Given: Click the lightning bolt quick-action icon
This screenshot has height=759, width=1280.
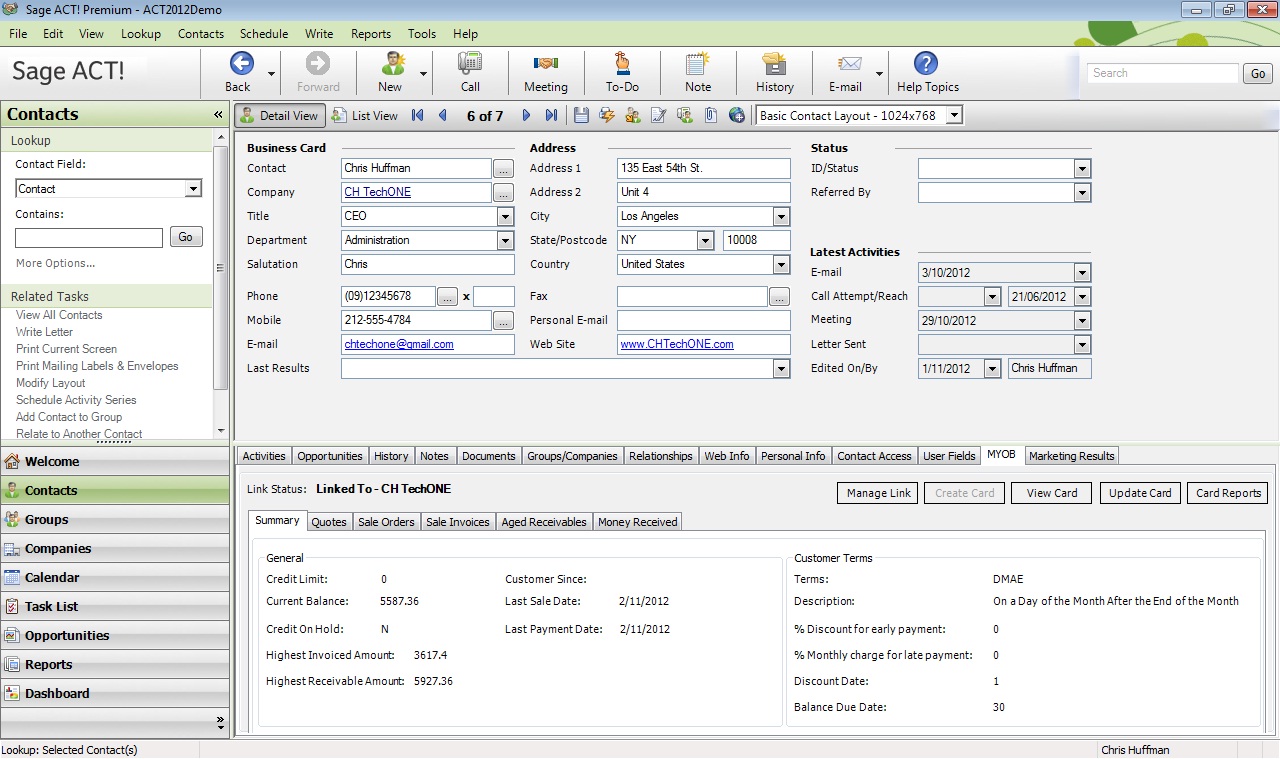Looking at the screenshot, I should pyautogui.click(x=607, y=115).
